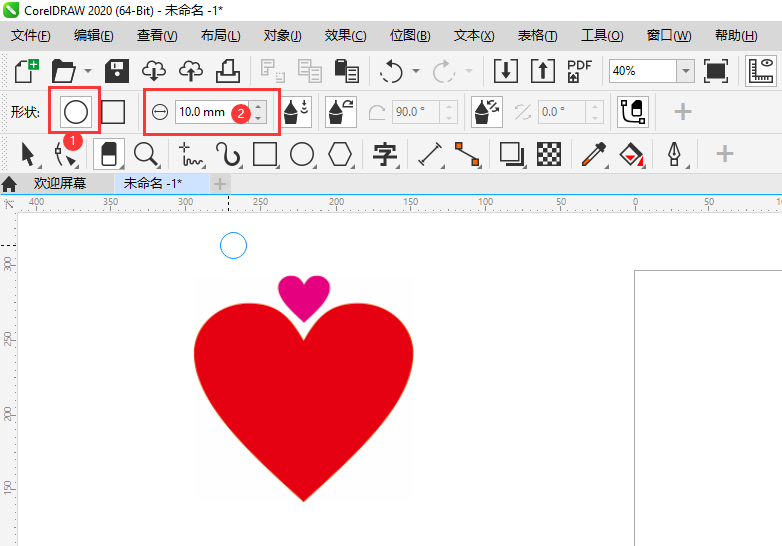Select the Zoom magnifier tool
782x546 pixels.
click(147, 154)
